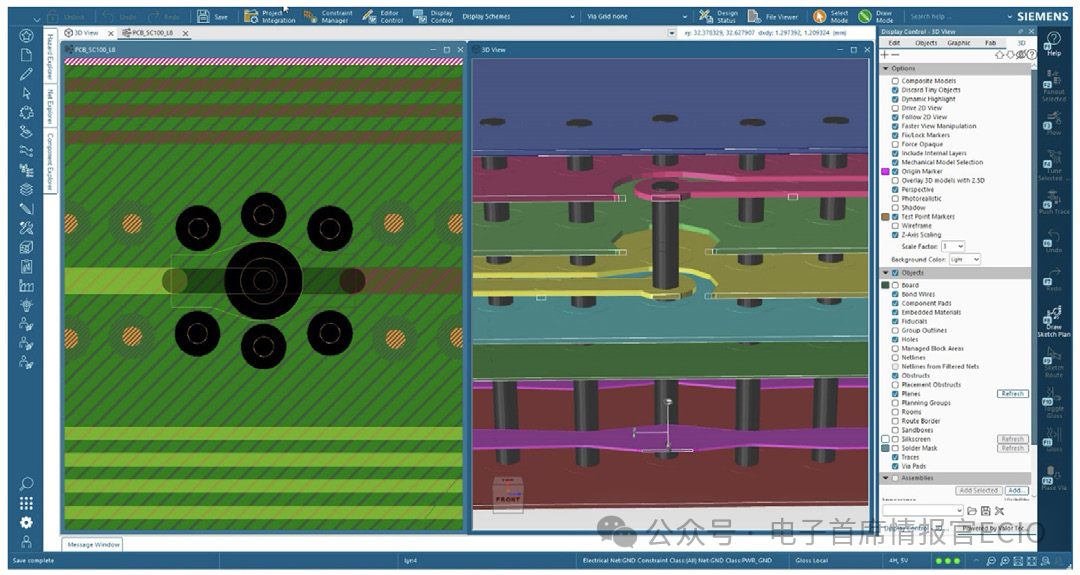Switch to Select Mode
The image size is (1080, 575).
point(831,16)
